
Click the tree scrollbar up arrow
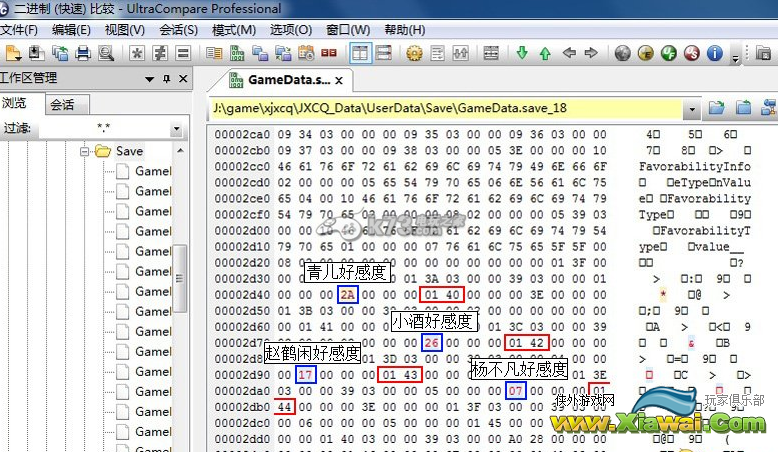(181, 150)
